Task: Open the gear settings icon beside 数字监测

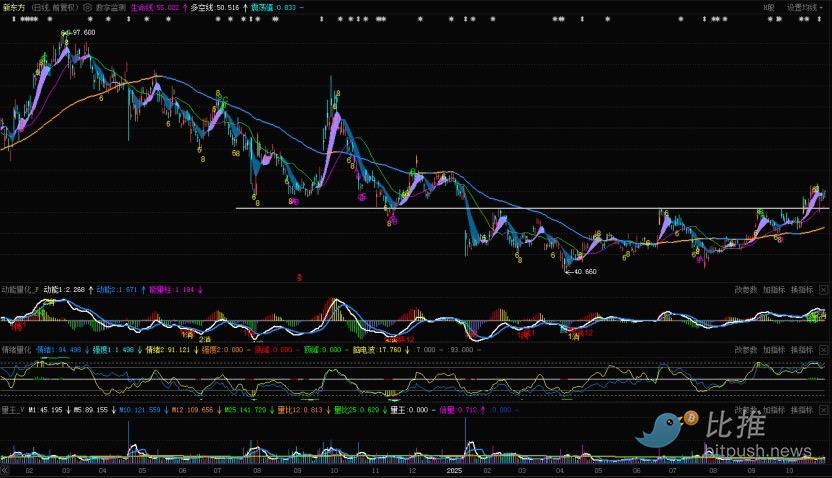Action: pyautogui.click(x=88, y=8)
